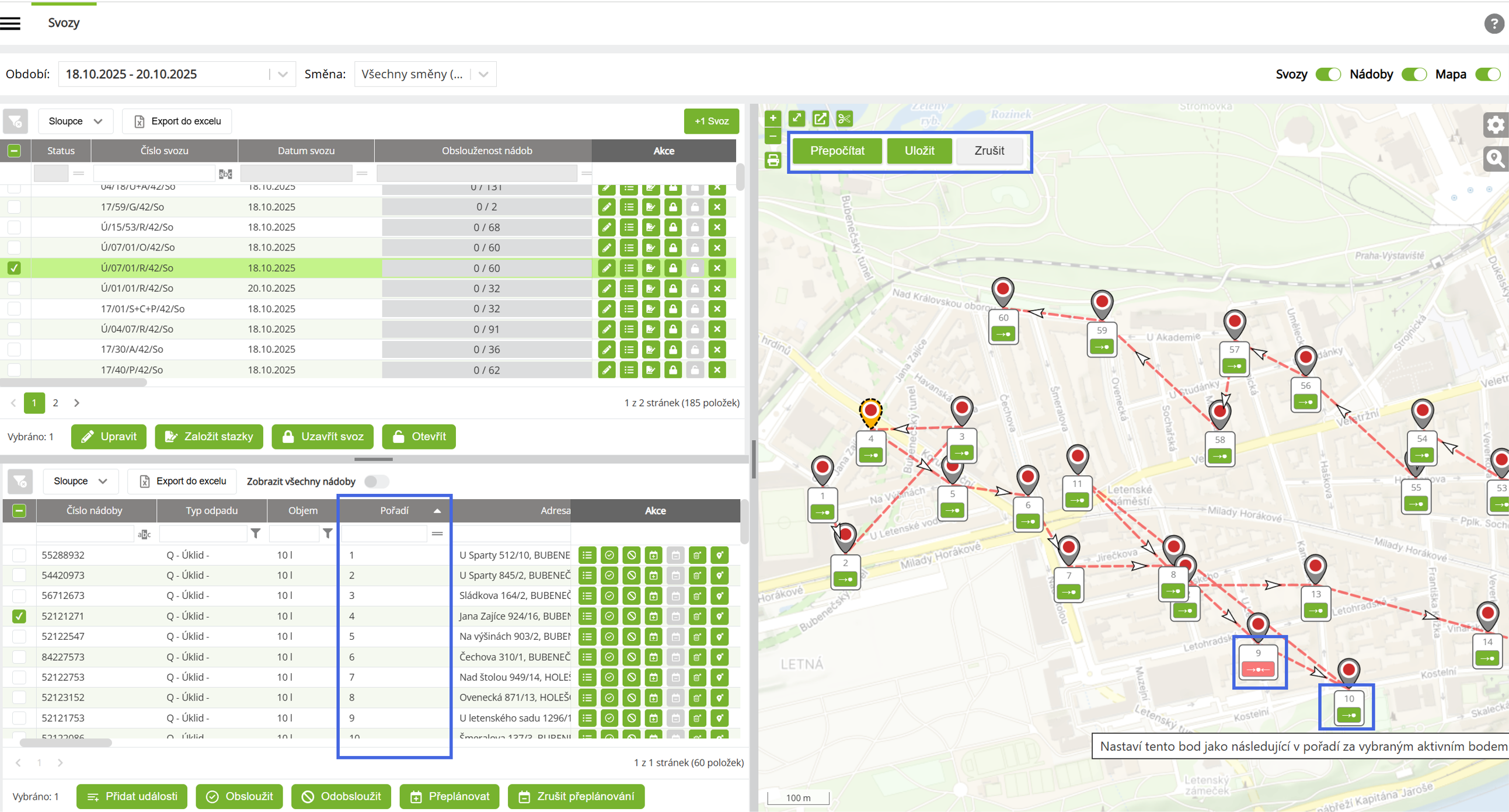Open the hamburger menu icon
This screenshot has height=812, width=1509.
point(11,23)
